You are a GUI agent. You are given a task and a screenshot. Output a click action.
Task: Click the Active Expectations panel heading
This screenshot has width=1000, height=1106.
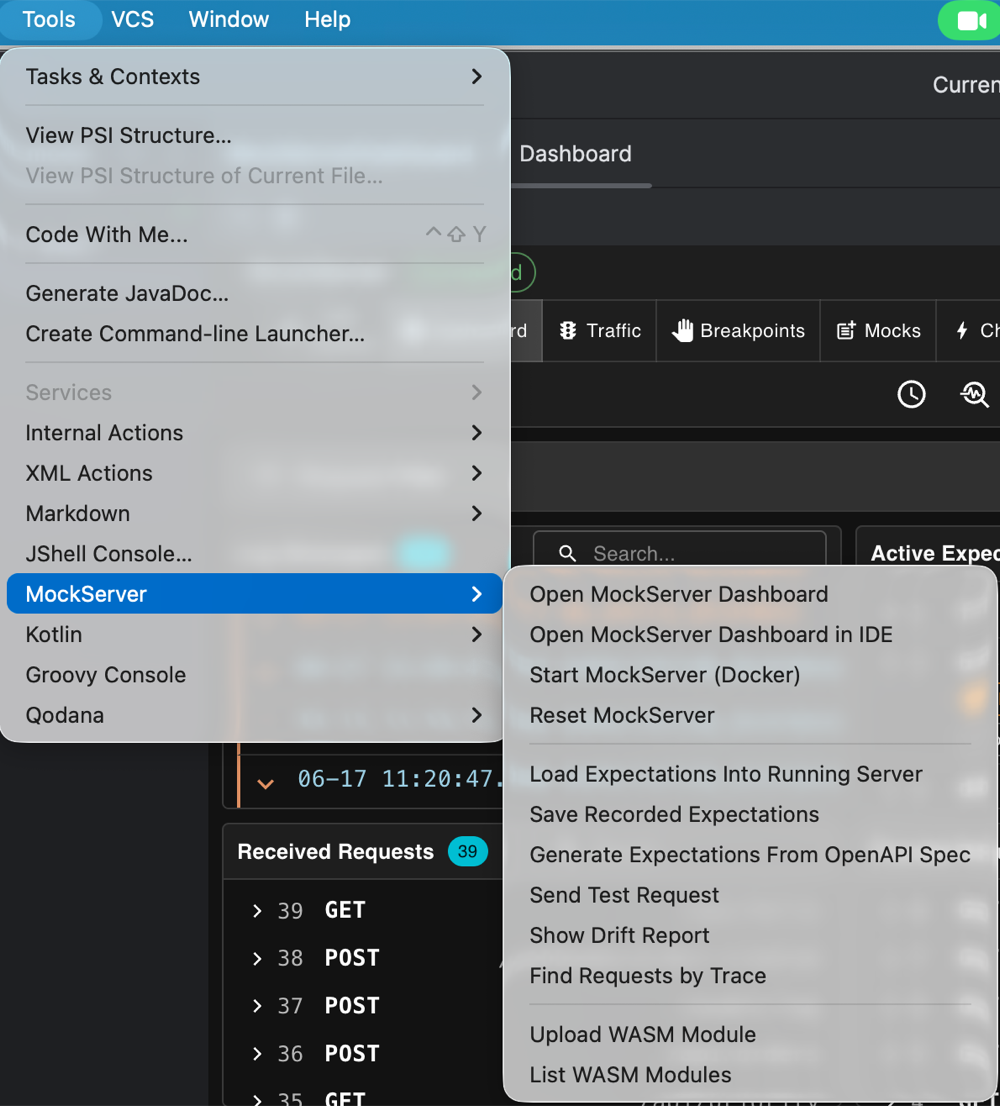pyautogui.click(x=935, y=553)
